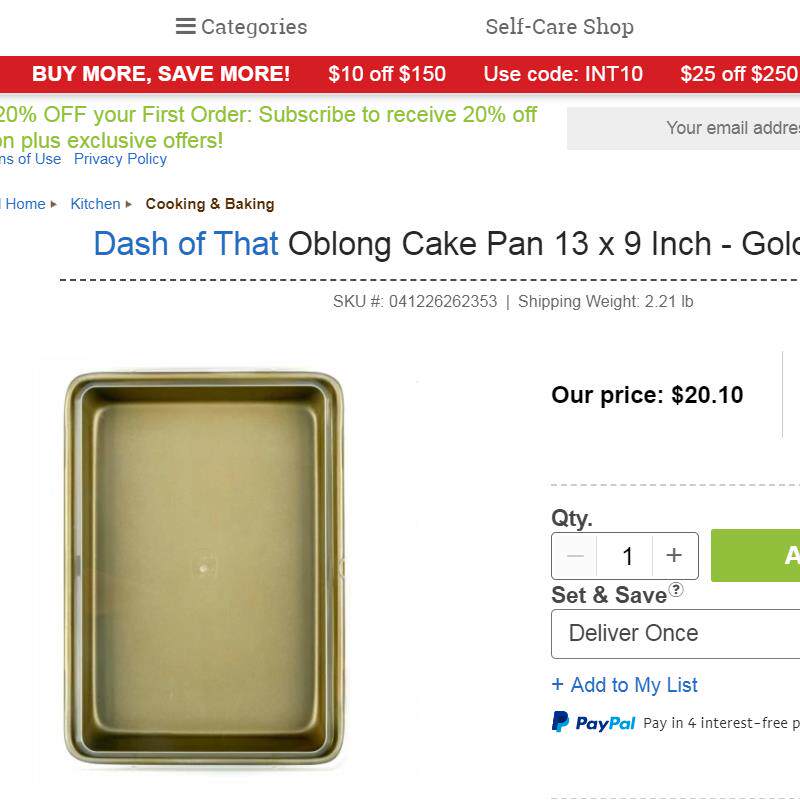Click the Home breadcrumb link
The image size is (800, 800).
tap(25, 204)
